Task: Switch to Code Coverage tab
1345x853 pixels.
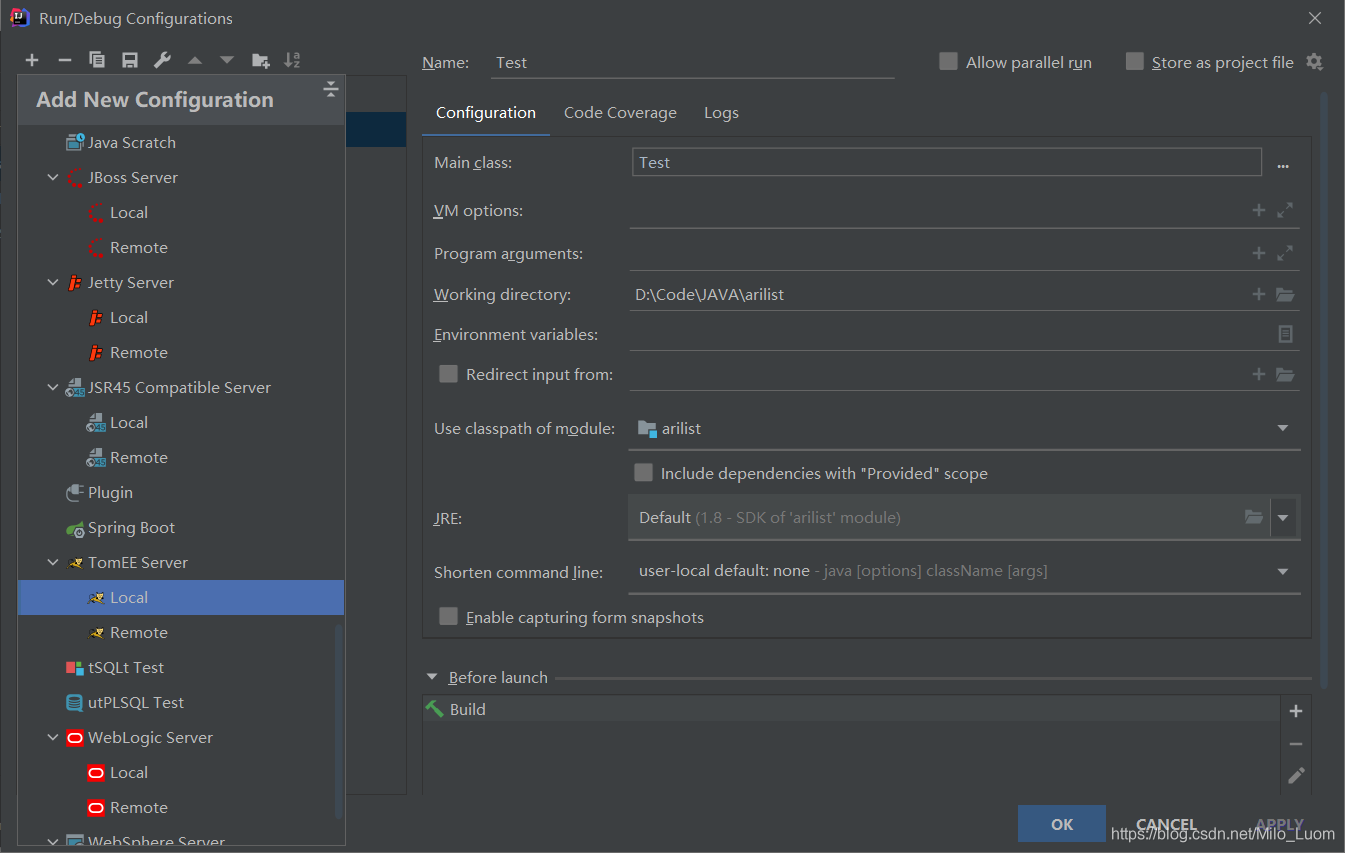Action: click(x=620, y=113)
